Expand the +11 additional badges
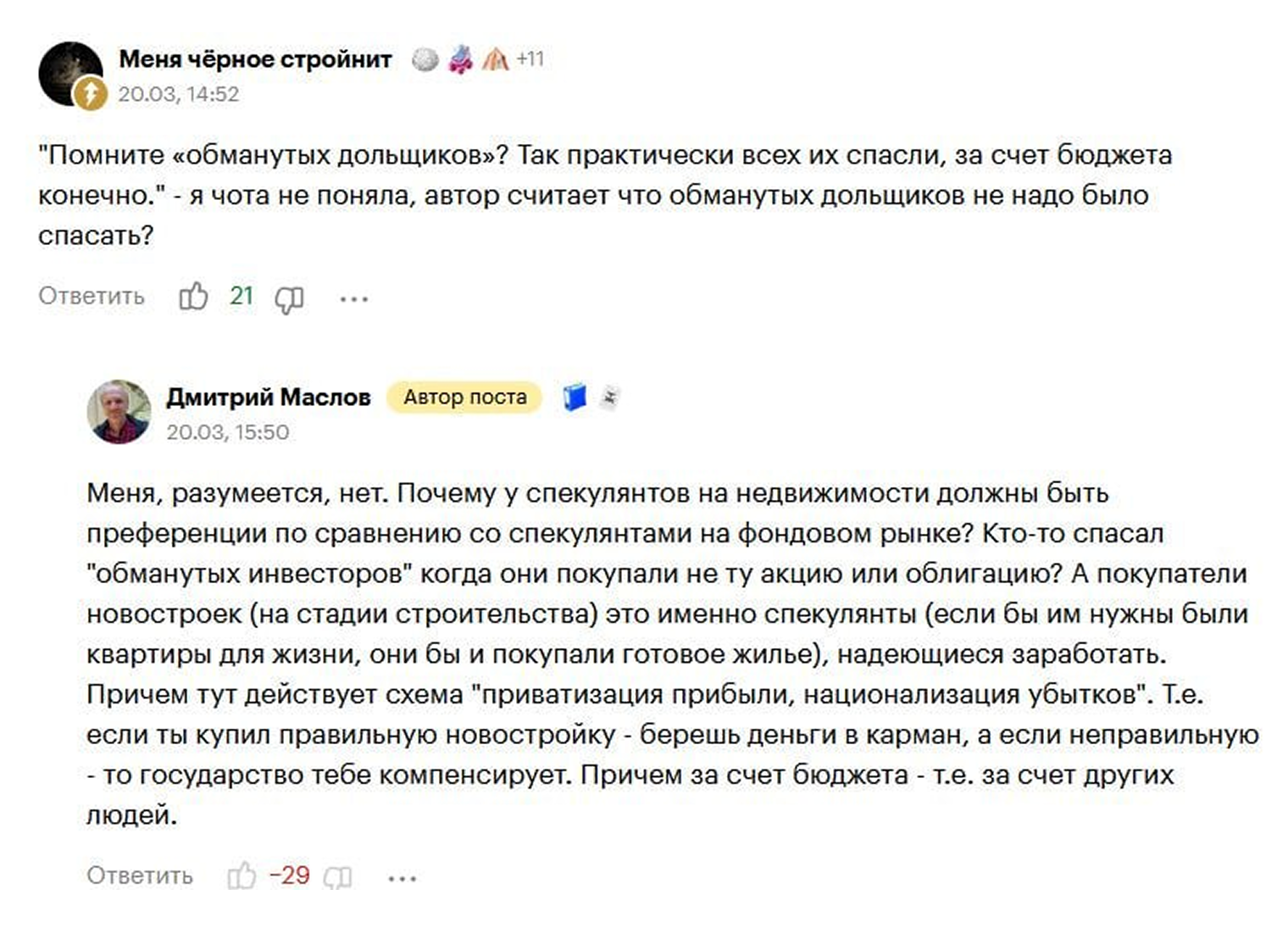The height and width of the screenshot is (939, 1288). [530, 59]
